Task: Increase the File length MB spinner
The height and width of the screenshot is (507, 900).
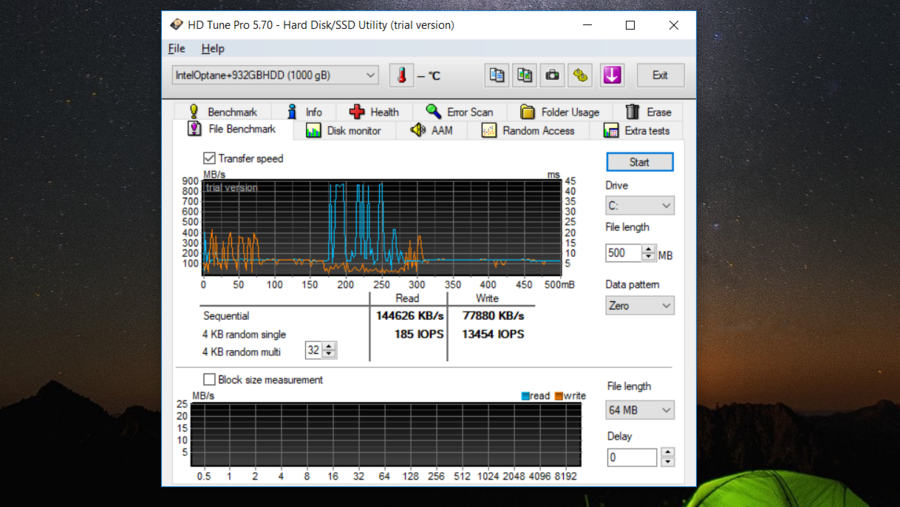Action: [649, 249]
